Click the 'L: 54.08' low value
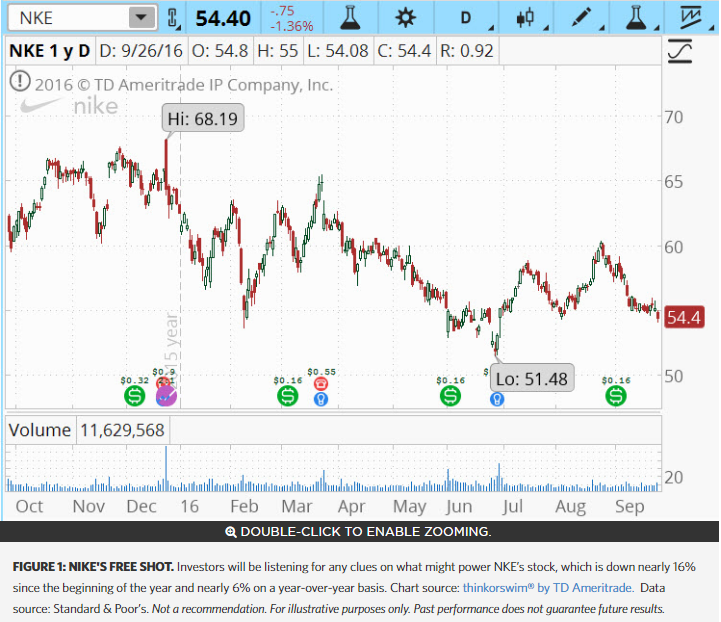Viewport: 721px width, 622px height. tap(338, 51)
